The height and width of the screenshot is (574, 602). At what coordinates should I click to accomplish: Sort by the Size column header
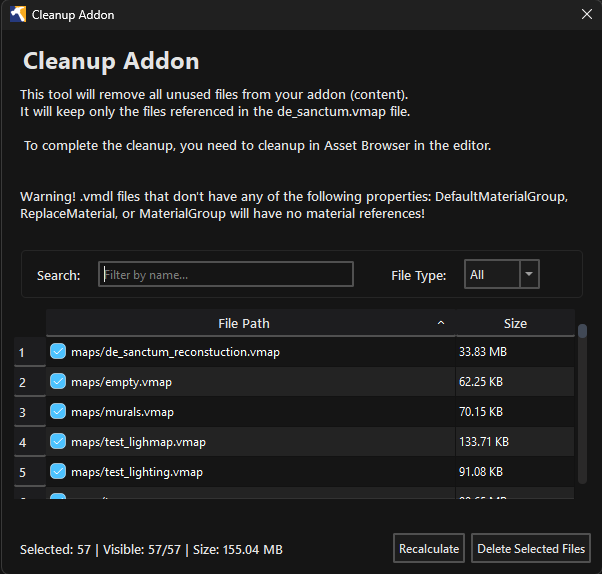click(x=515, y=323)
